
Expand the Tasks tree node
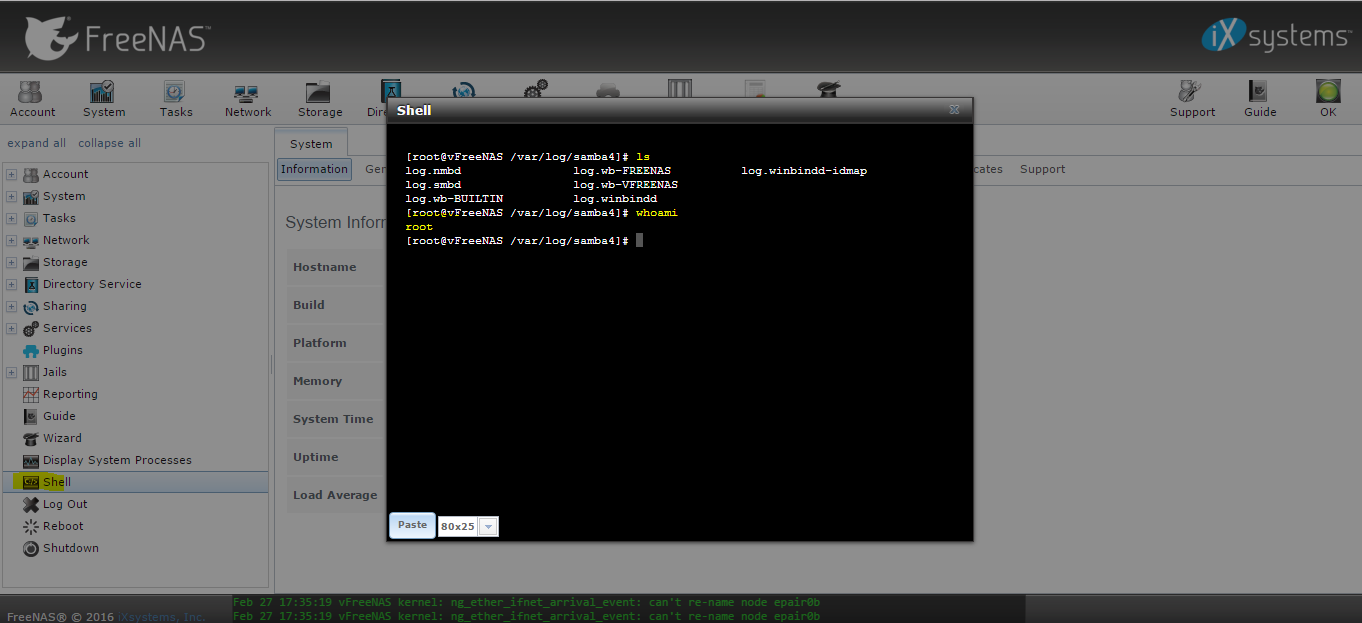(12, 218)
